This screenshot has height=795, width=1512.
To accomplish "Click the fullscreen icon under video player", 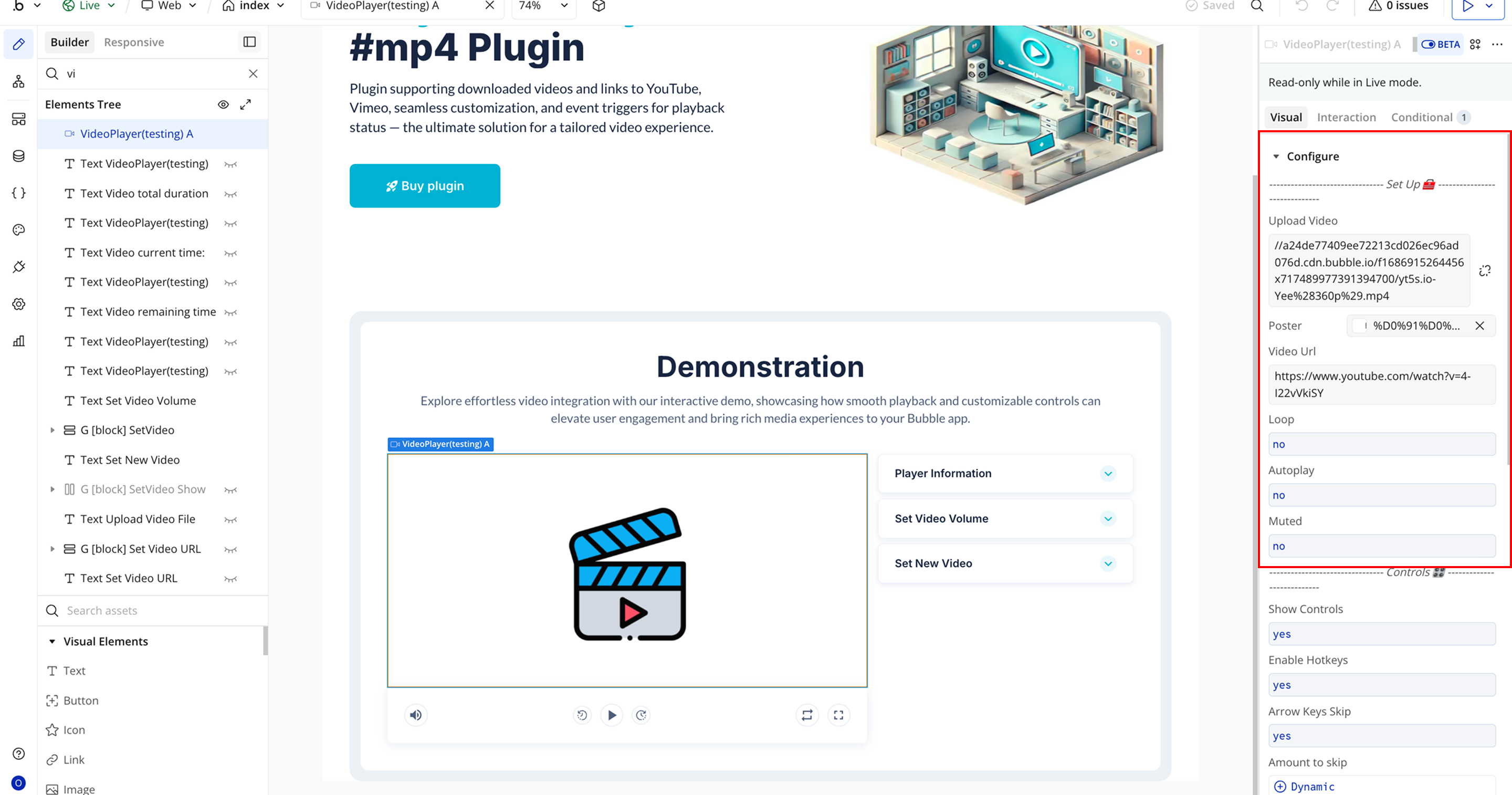I will [x=838, y=715].
